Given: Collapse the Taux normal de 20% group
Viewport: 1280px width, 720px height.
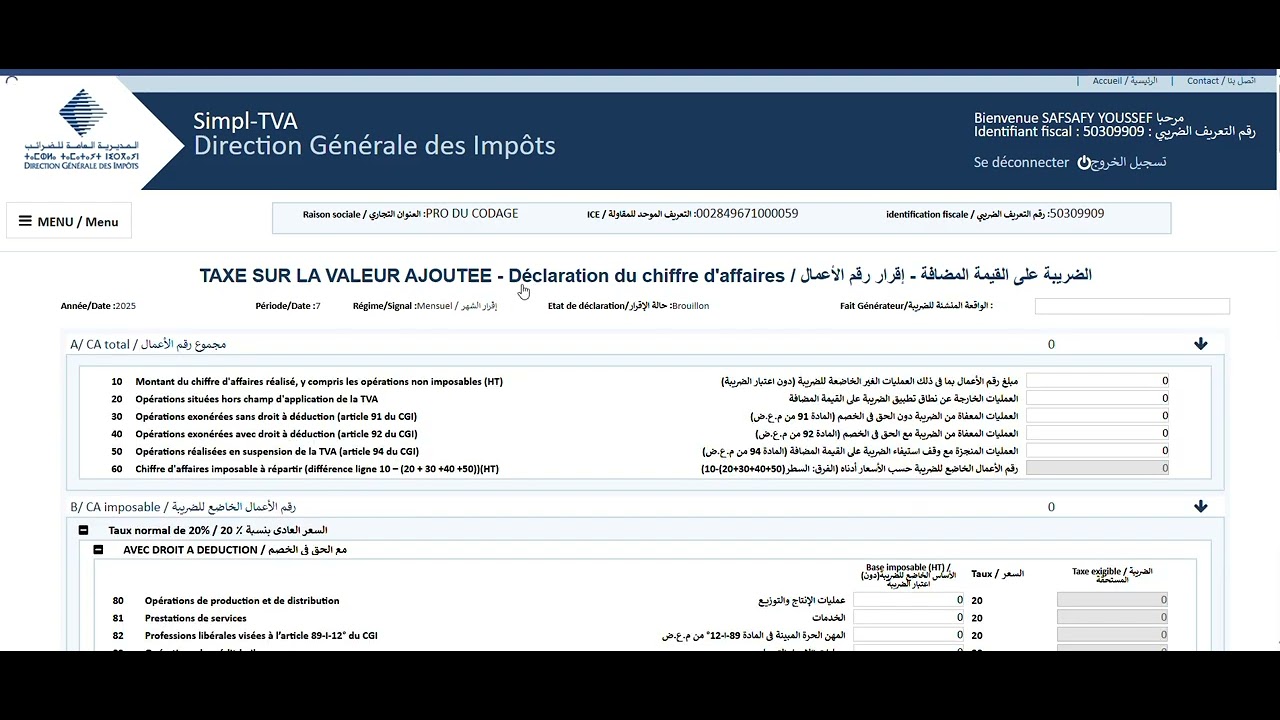Looking at the screenshot, I should pyautogui.click(x=84, y=530).
